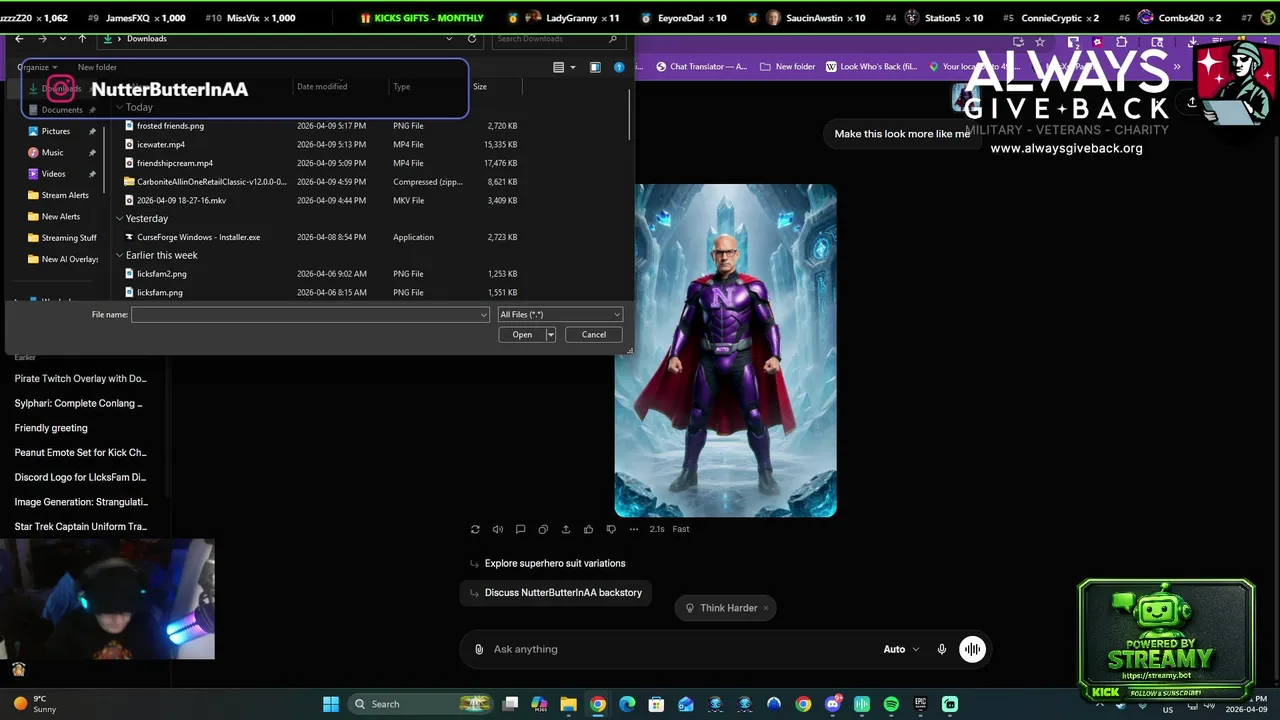
Task: Open File Explorer from the taskbar
Action: tap(568, 704)
